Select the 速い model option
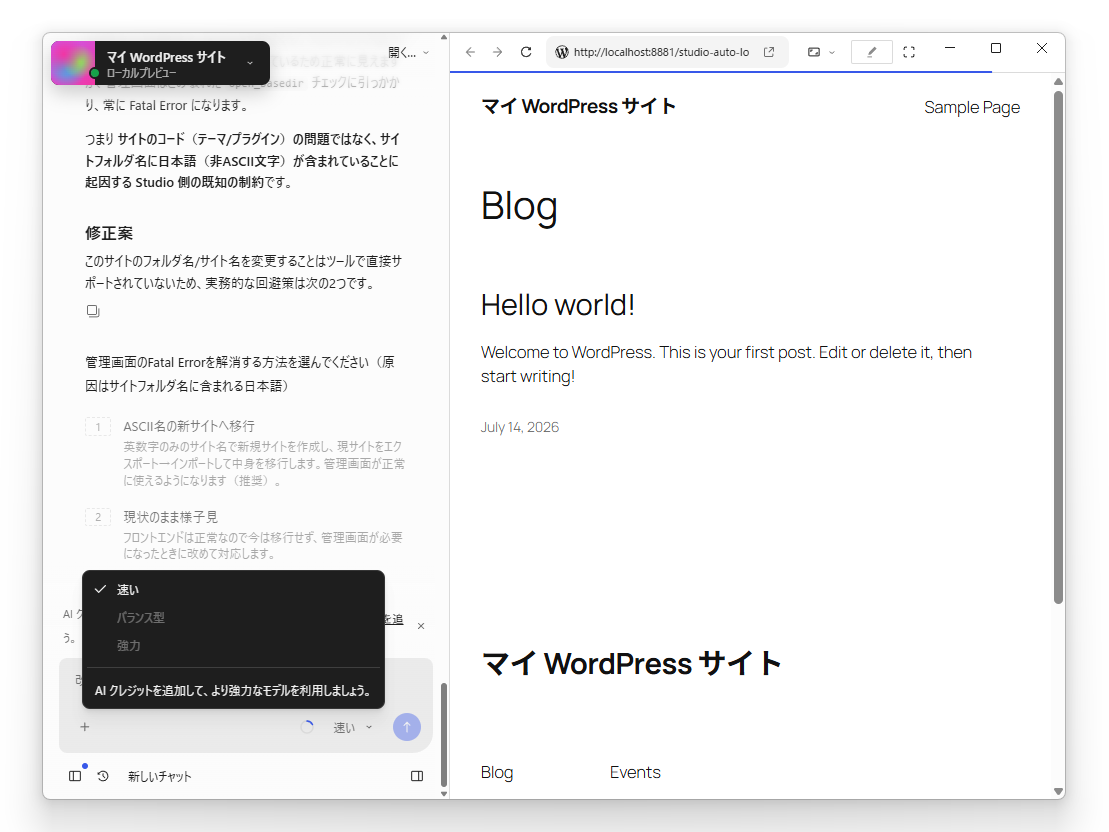Image resolution: width=1109 pixels, height=832 pixels. tap(233, 589)
